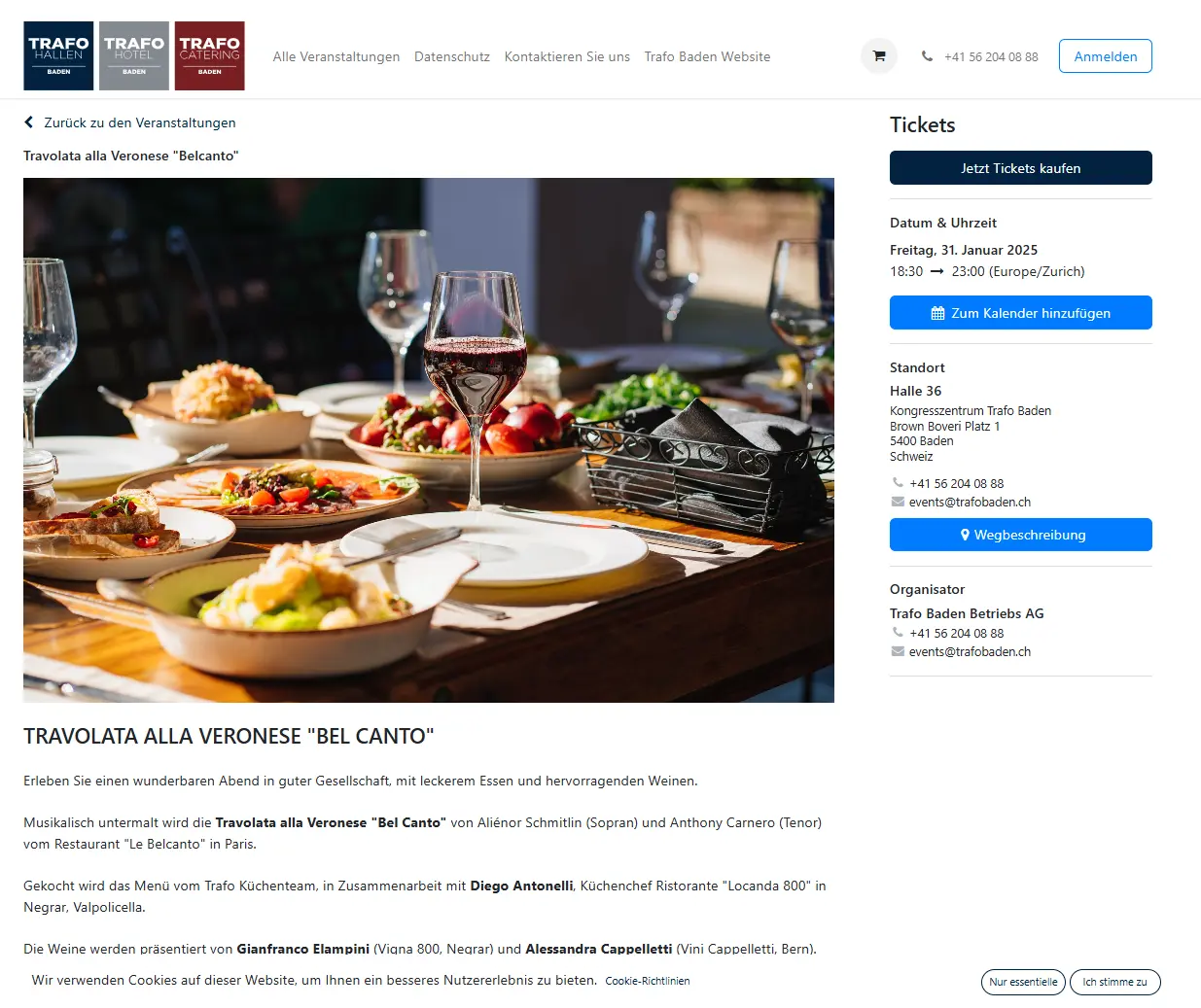Click the phone icon in the header
This screenshot has height=1008, width=1201.
pos(927,56)
